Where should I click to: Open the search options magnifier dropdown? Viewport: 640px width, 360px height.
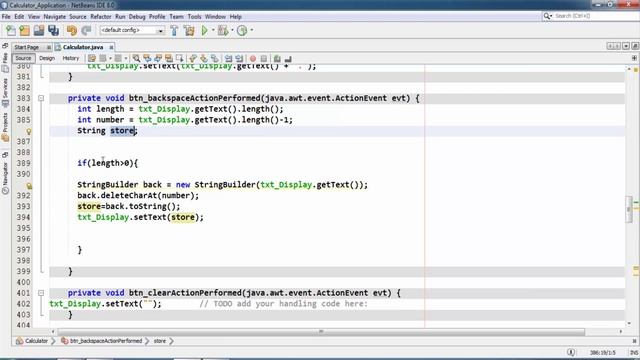(547, 16)
